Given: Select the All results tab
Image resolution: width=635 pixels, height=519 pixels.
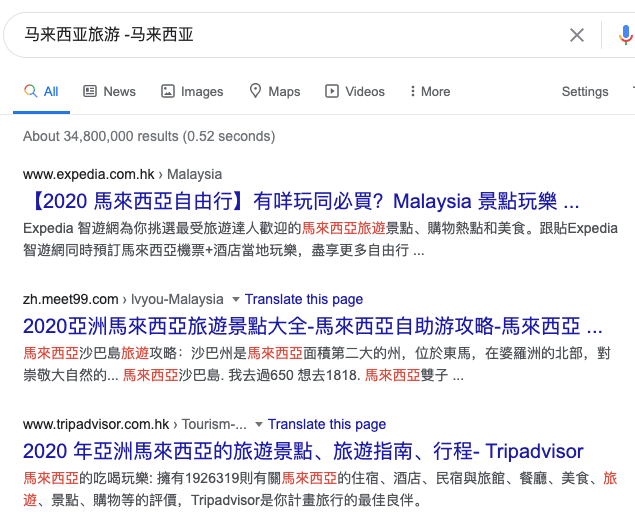Looking at the screenshot, I should click(41, 91).
